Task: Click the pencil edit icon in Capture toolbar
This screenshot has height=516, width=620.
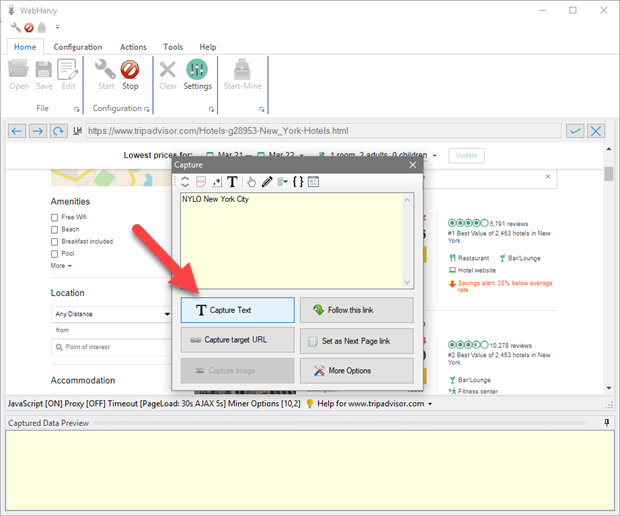Action: [266, 182]
